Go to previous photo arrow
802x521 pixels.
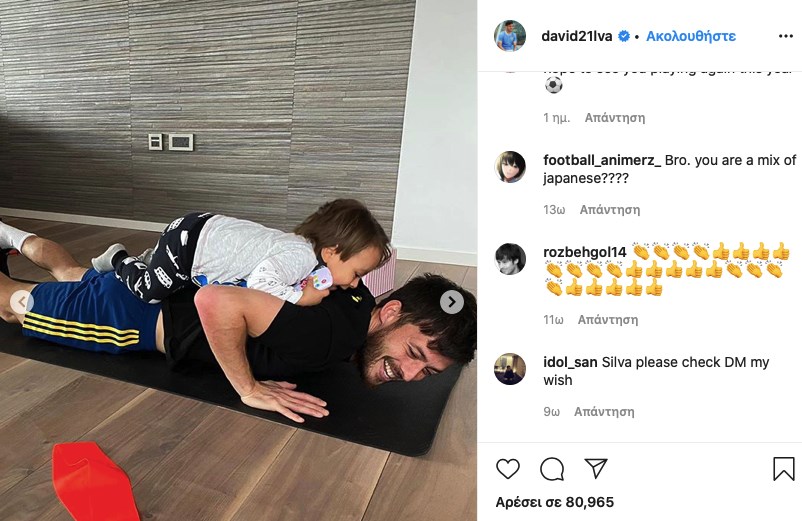point(21,302)
